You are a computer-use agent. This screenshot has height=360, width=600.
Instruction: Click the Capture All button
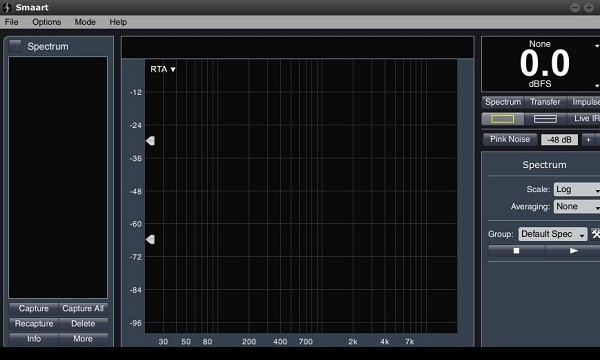pos(83,308)
